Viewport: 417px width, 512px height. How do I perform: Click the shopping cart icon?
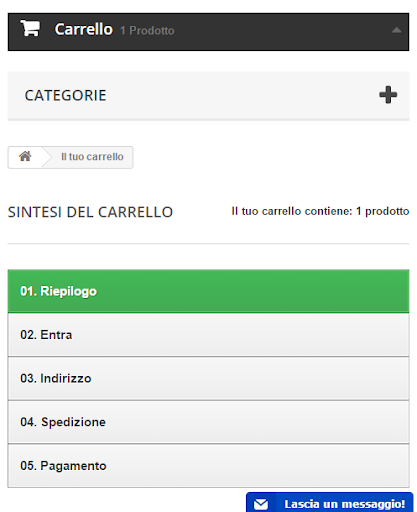30,28
